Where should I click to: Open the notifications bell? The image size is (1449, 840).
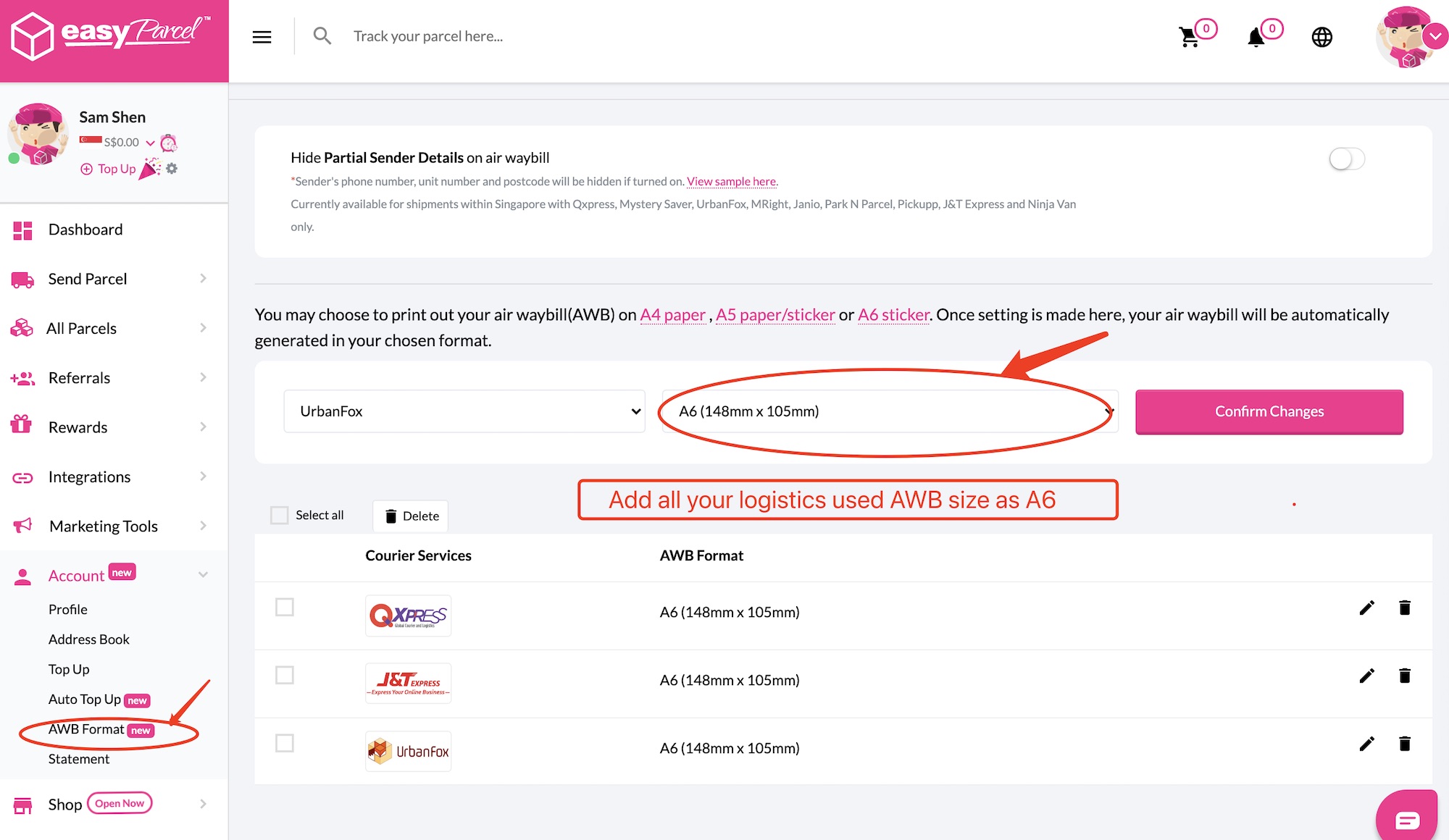pos(1256,37)
